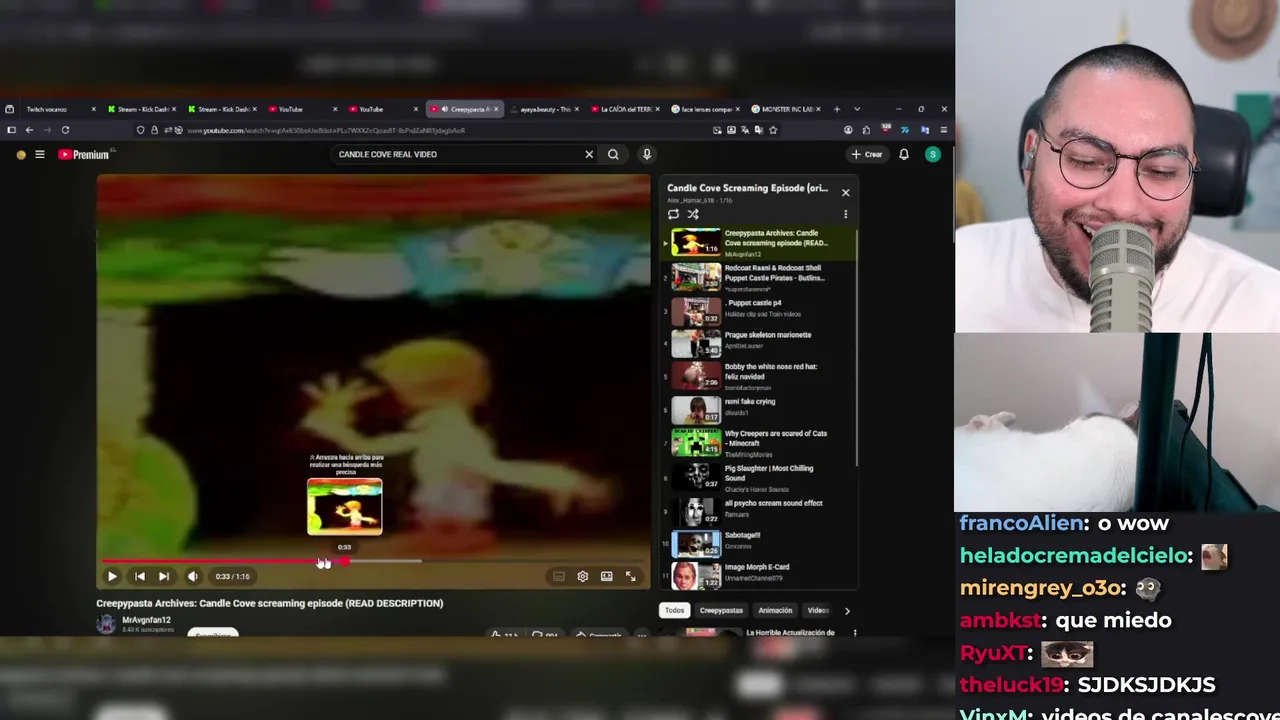
Task: Click the Crear create button
Action: 867,154
